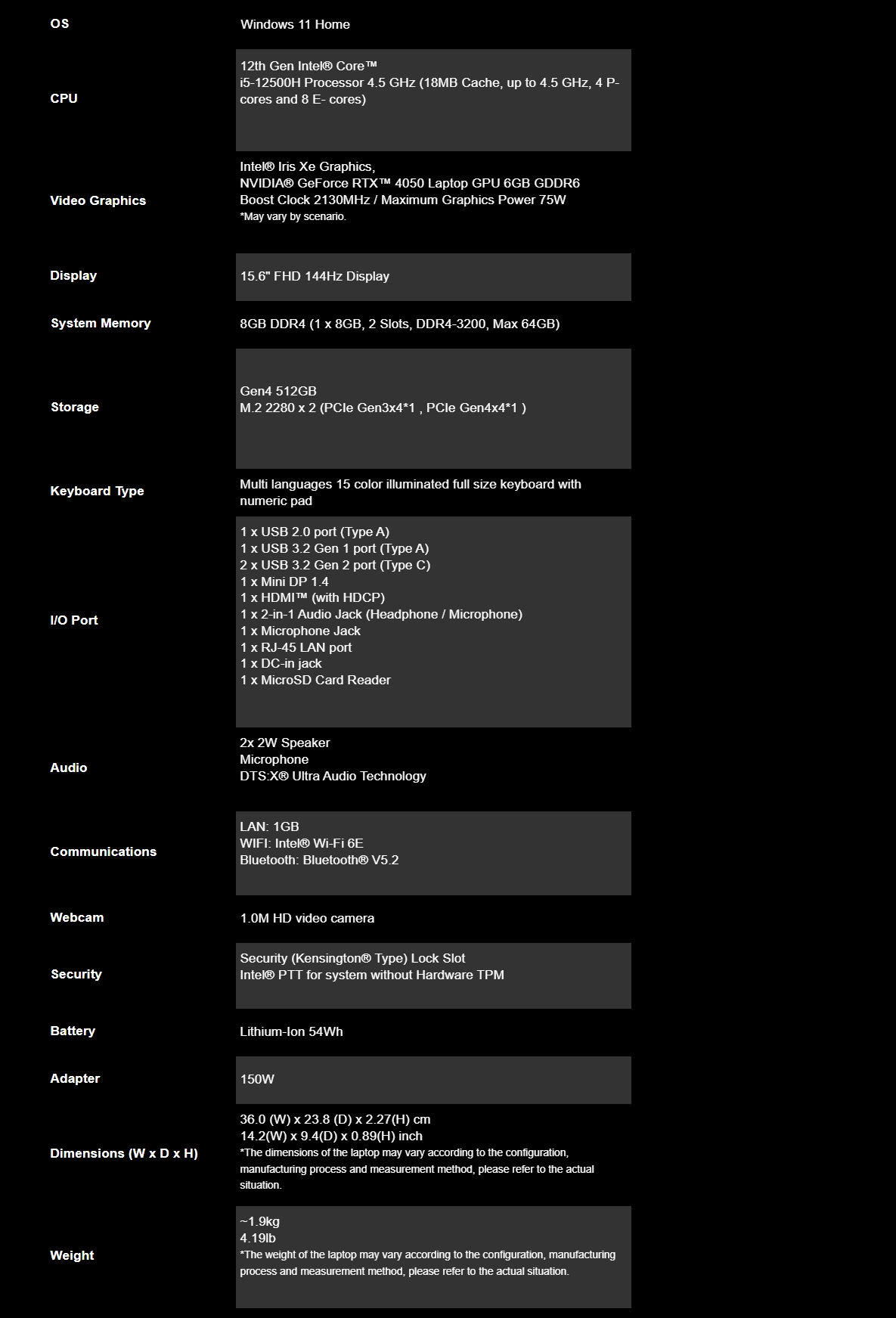896x1318 pixels.
Task: Click 'DTS:X® Ultra Audio Technology' line
Action: tap(333, 776)
